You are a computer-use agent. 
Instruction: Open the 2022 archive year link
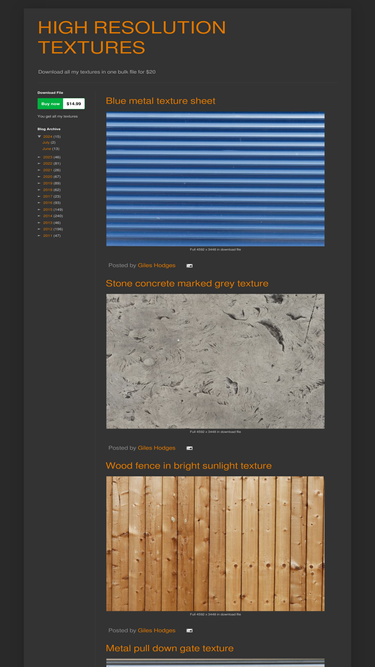48,164
